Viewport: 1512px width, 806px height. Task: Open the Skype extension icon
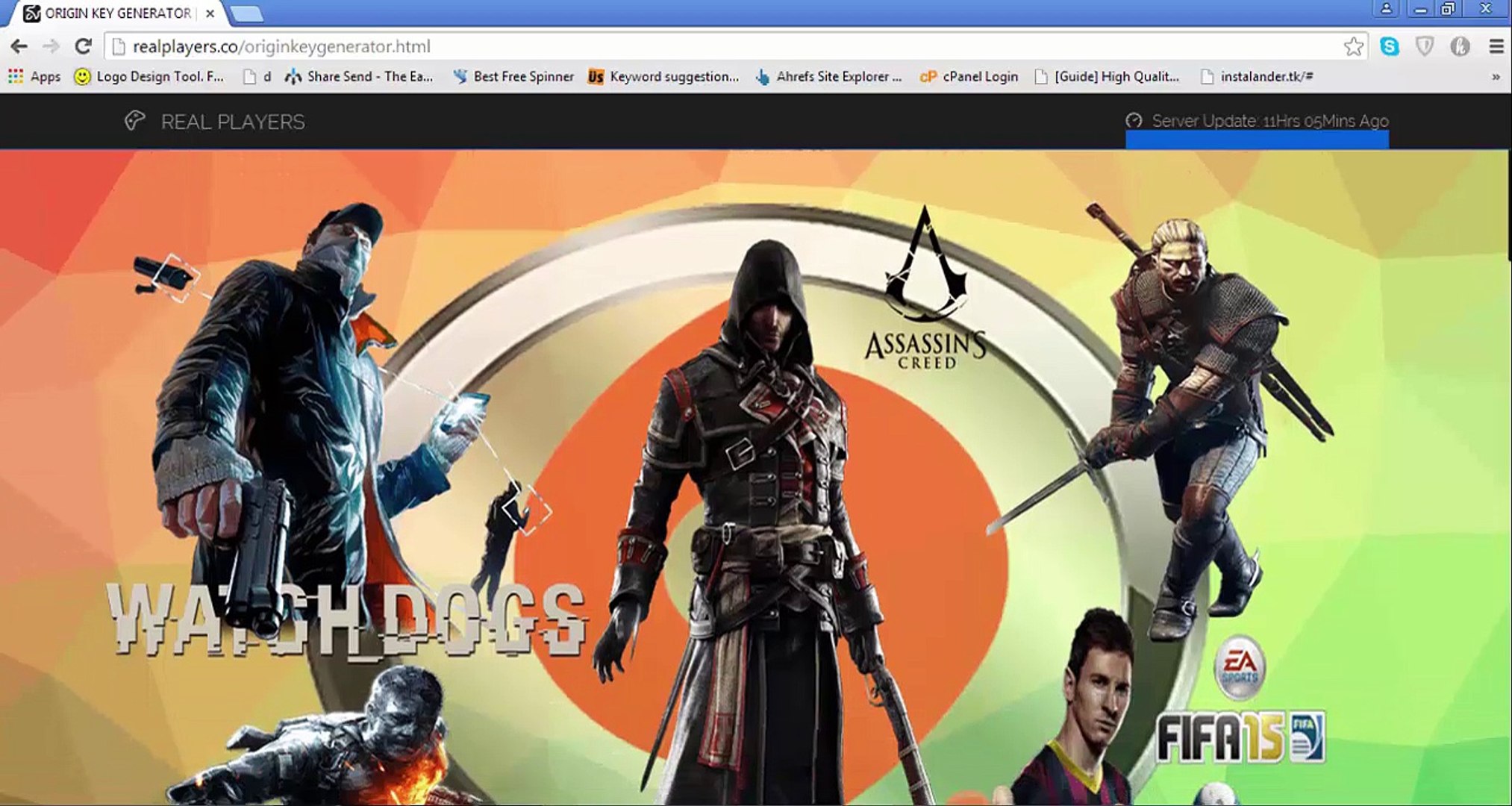pos(1390,46)
